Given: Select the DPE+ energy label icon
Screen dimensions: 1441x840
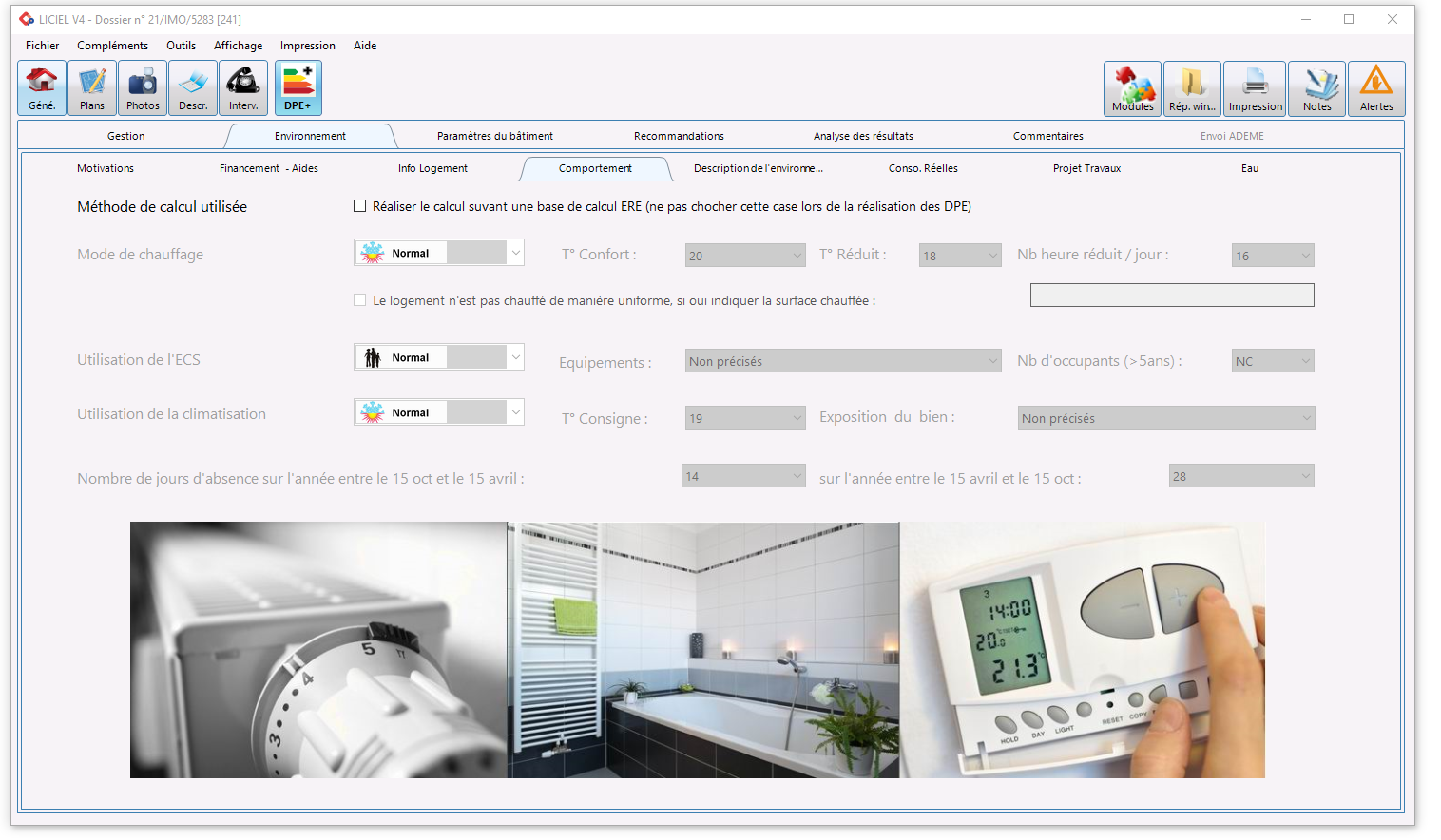Looking at the screenshot, I should (298, 88).
